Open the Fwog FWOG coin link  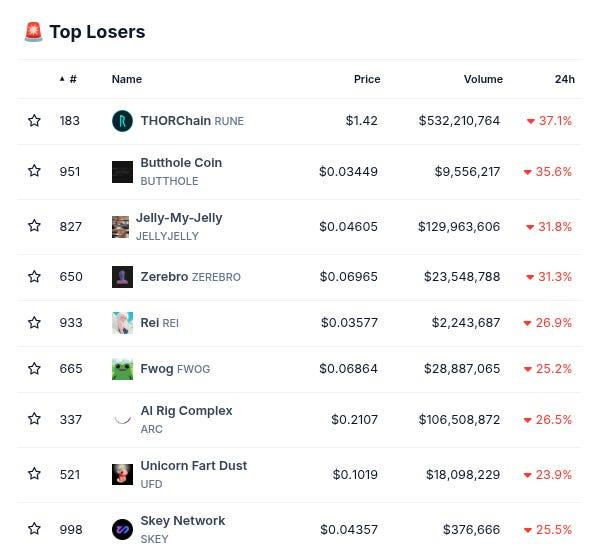pyautogui.click(x=175, y=369)
